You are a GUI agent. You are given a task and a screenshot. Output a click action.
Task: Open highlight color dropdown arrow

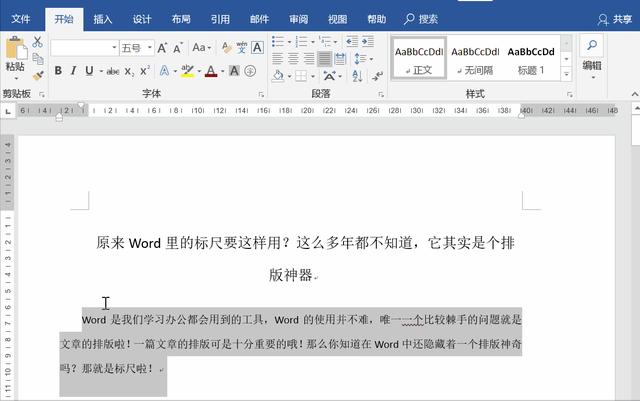pos(199,71)
